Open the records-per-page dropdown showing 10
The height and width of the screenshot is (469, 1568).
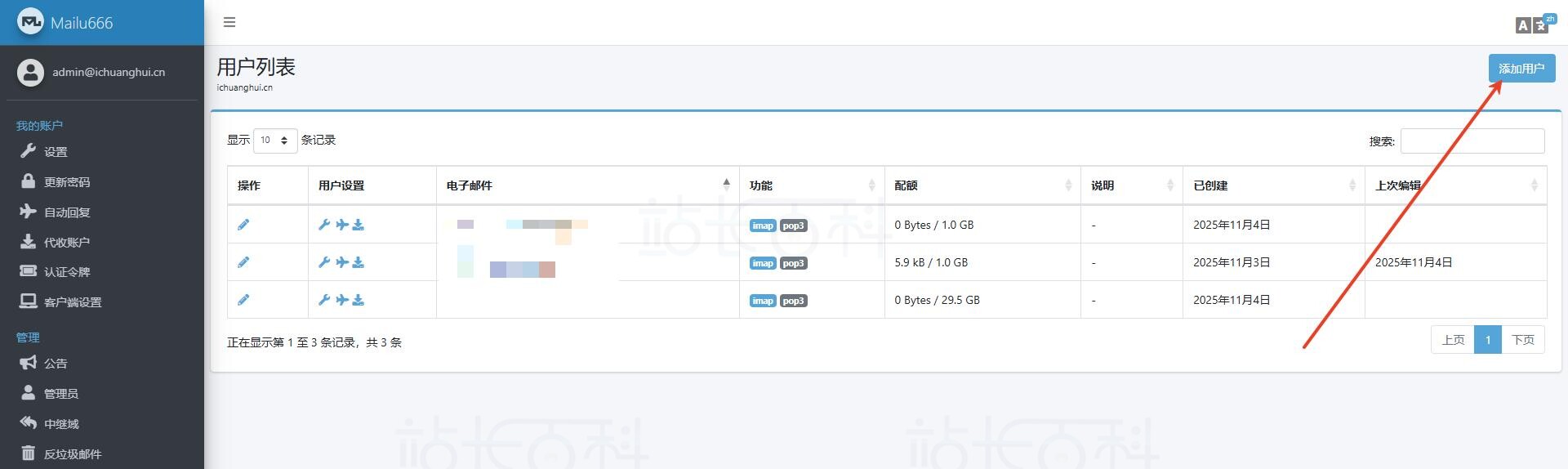click(x=275, y=141)
